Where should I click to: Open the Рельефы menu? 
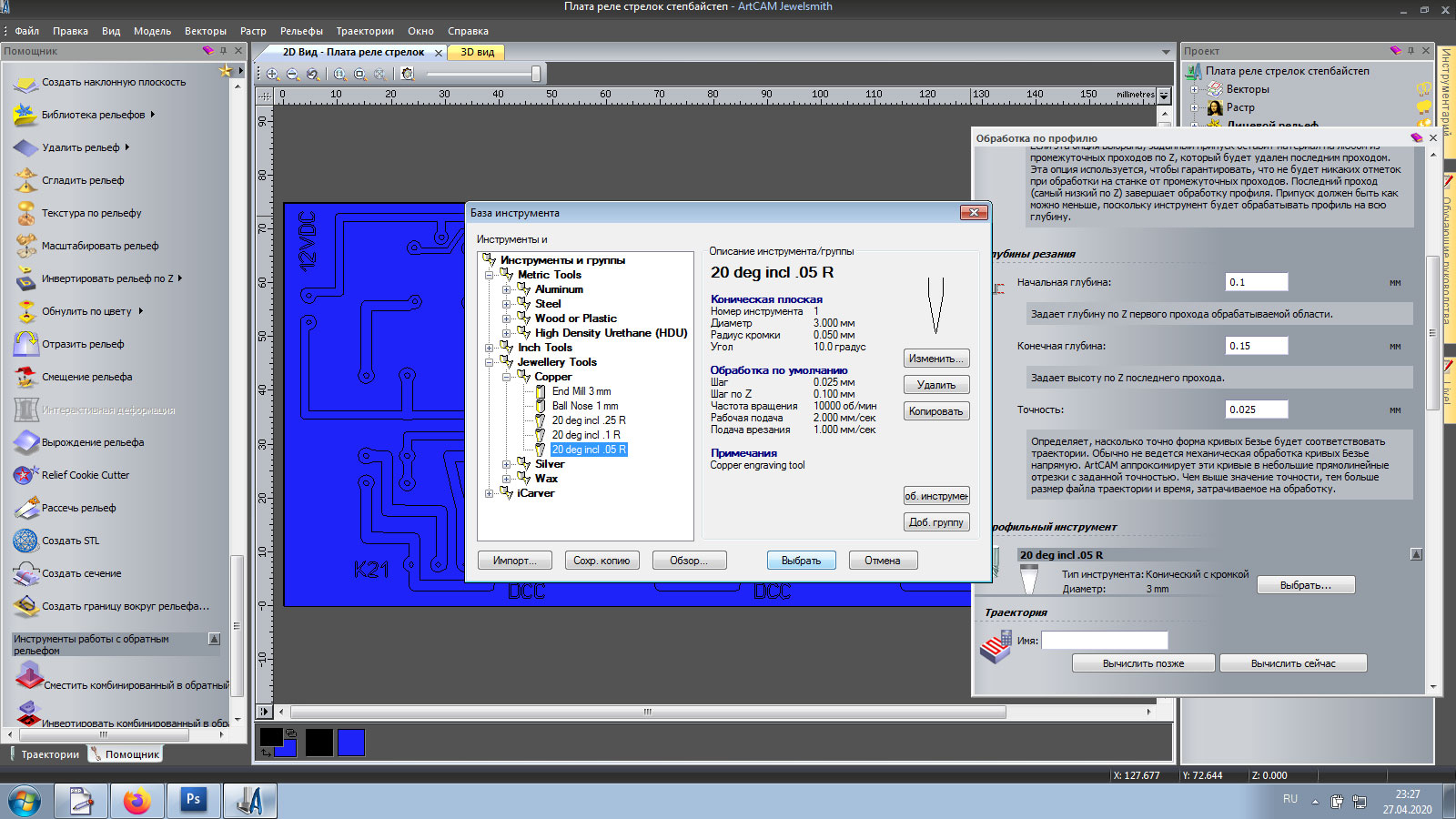(301, 31)
